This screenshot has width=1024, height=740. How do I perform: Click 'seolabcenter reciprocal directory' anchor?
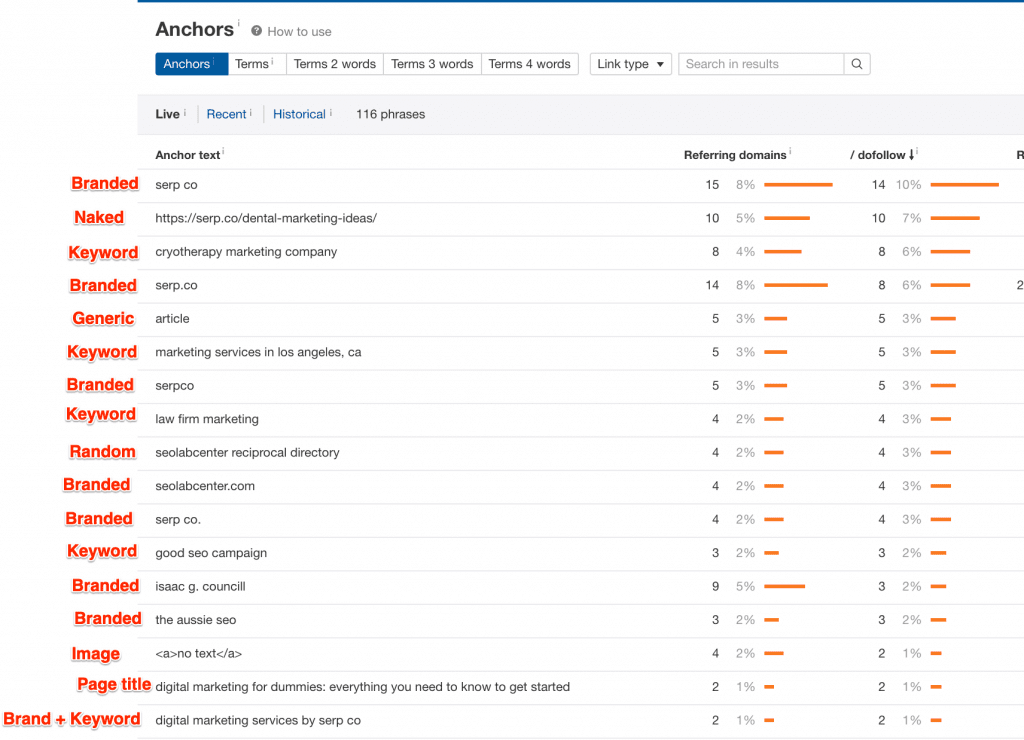pyautogui.click(x=248, y=453)
